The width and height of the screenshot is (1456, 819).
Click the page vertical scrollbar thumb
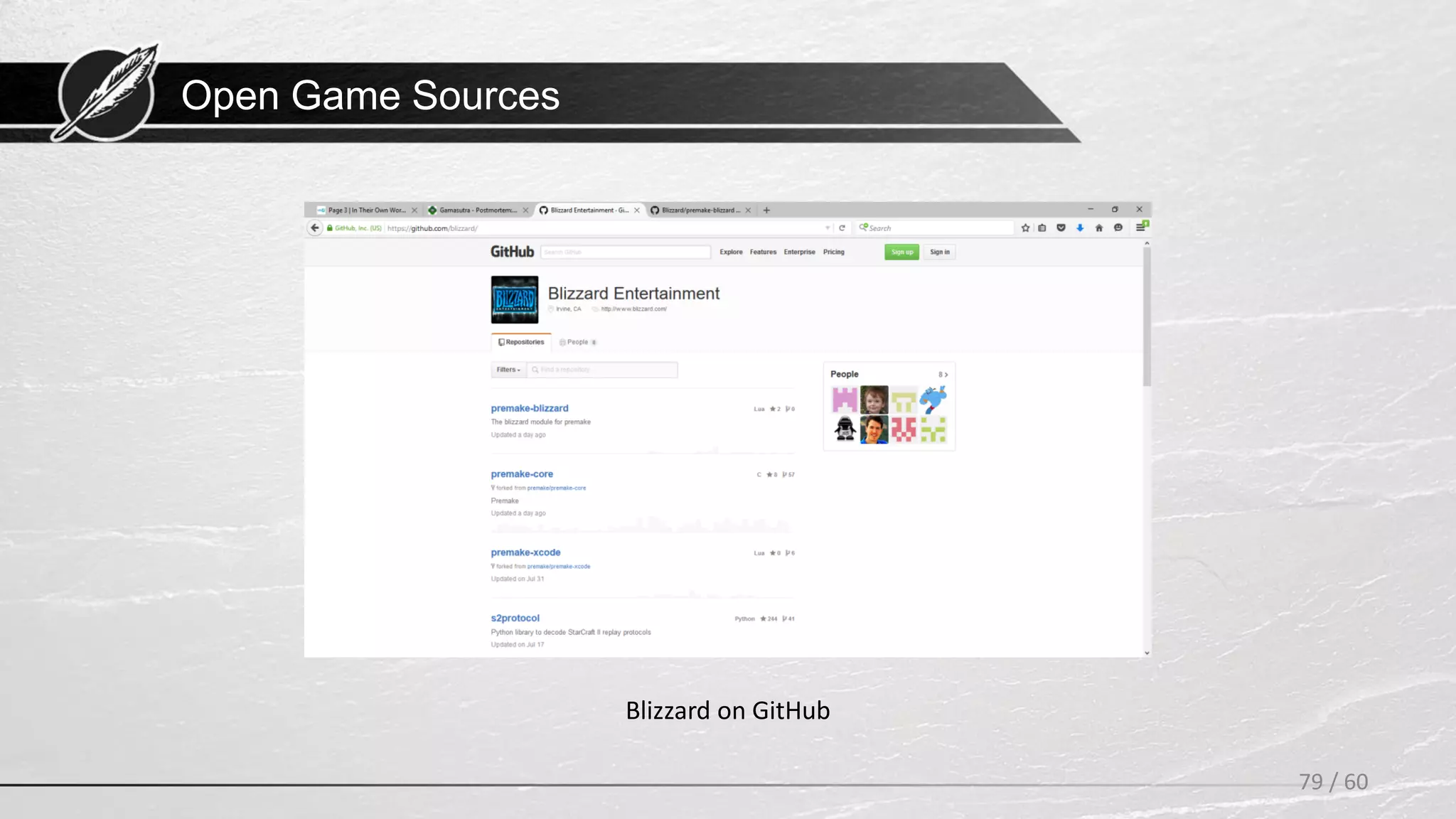point(1147,316)
